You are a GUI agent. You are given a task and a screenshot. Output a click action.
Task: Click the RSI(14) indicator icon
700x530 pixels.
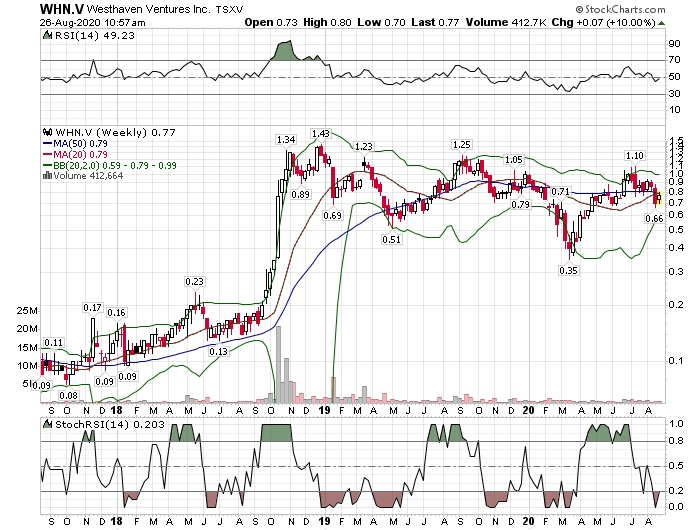point(45,36)
